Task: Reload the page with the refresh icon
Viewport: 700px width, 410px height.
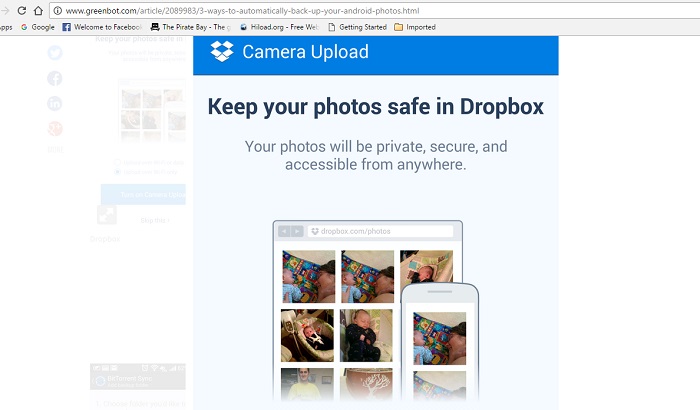Action: [x=15, y=10]
